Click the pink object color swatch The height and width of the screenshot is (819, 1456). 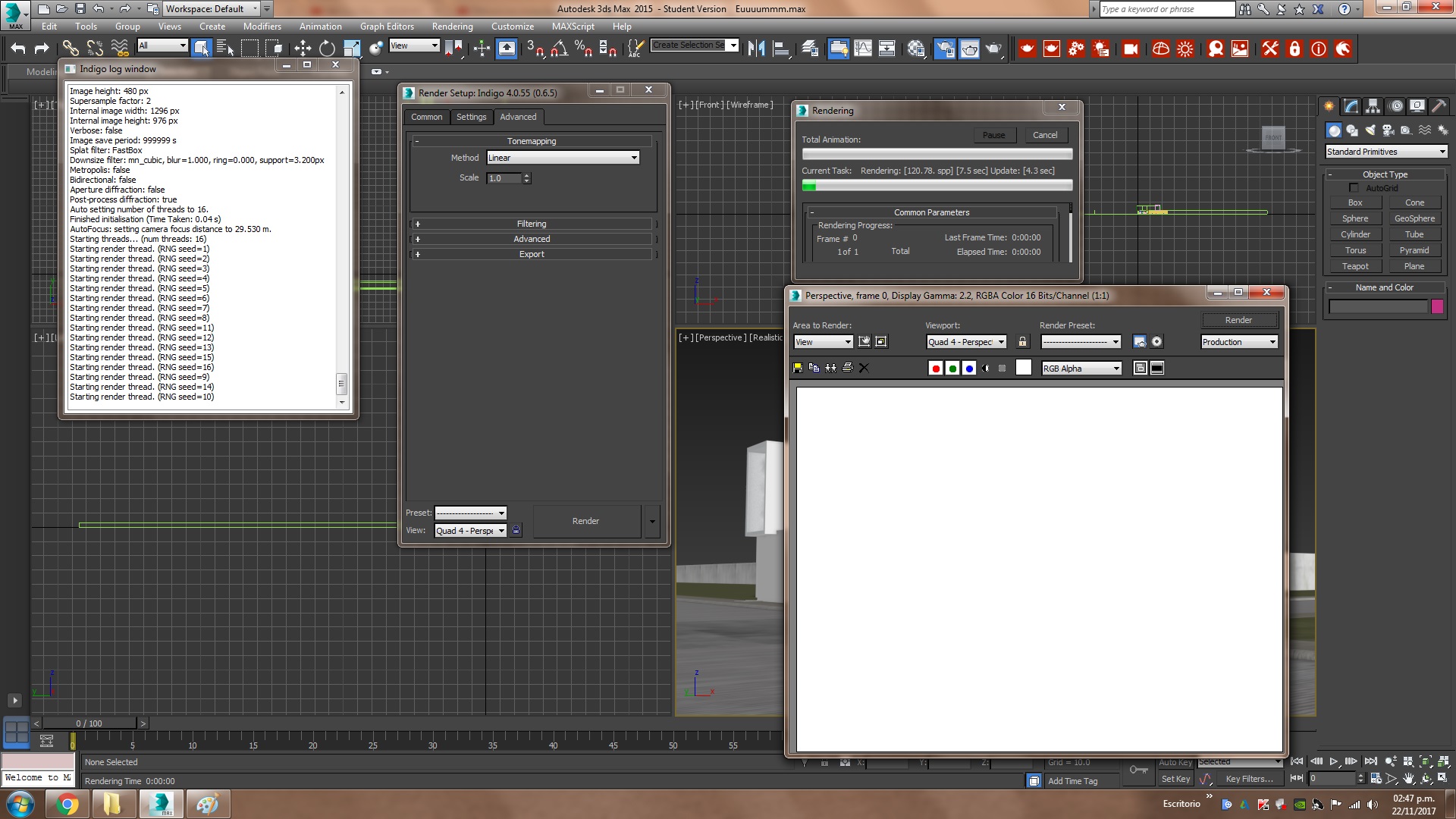tap(1437, 306)
